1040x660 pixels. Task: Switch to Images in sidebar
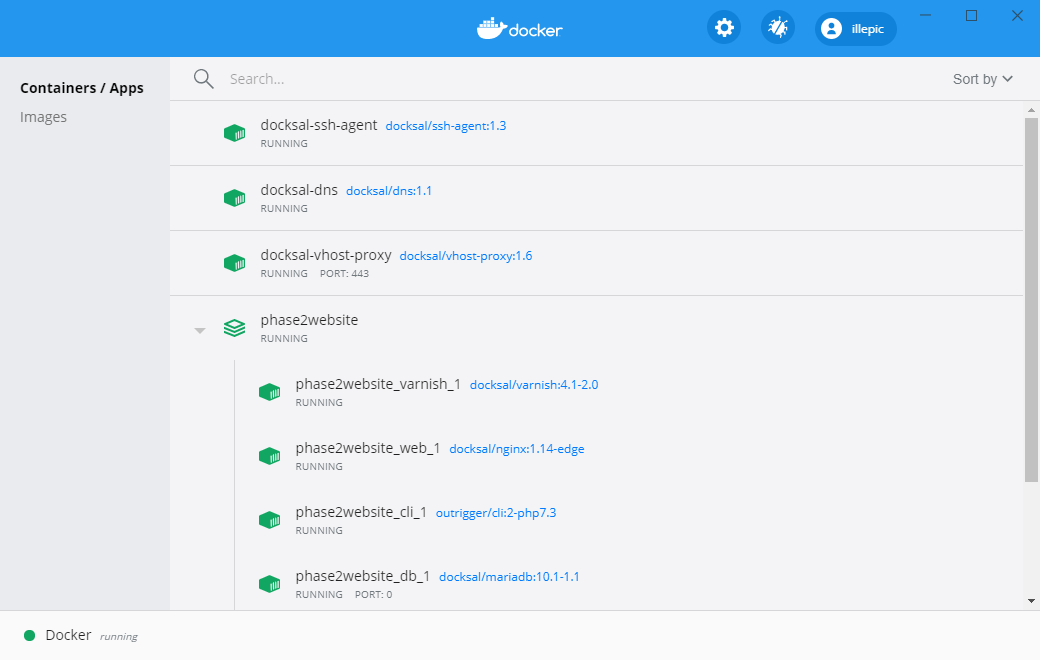click(x=43, y=117)
